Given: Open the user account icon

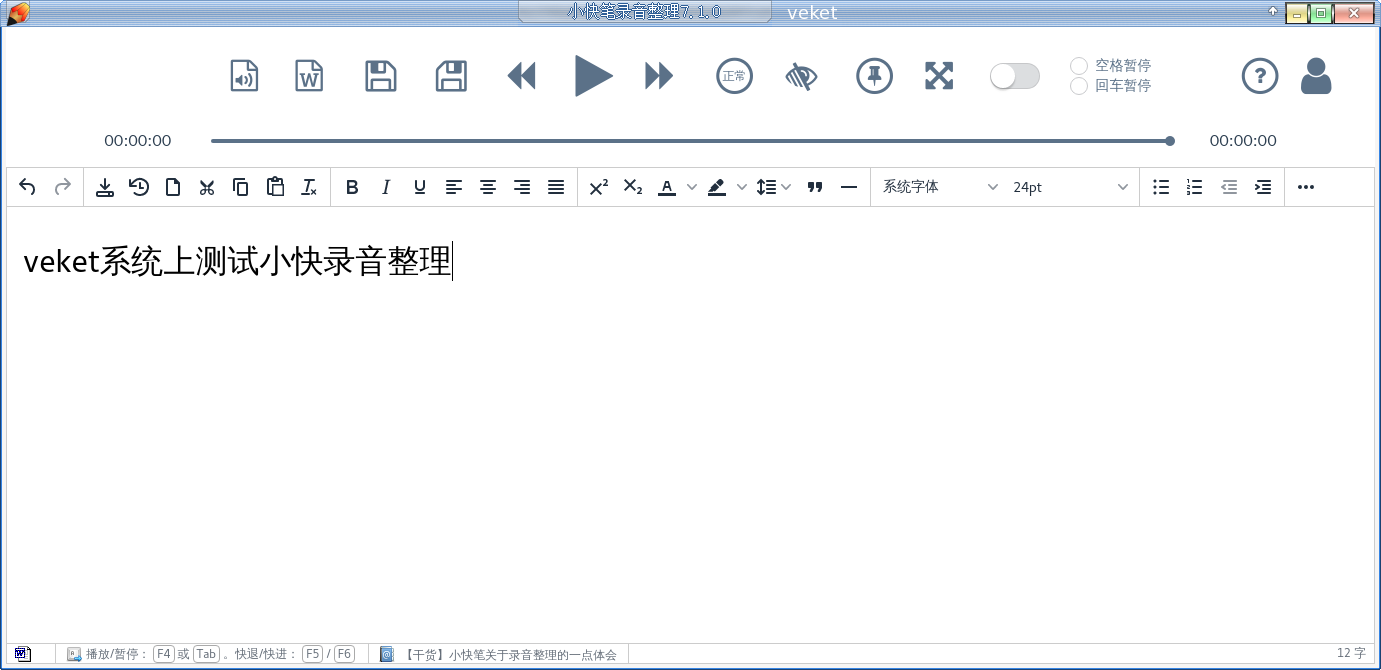Looking at the screenshot, I should (x=1316, y=75).
